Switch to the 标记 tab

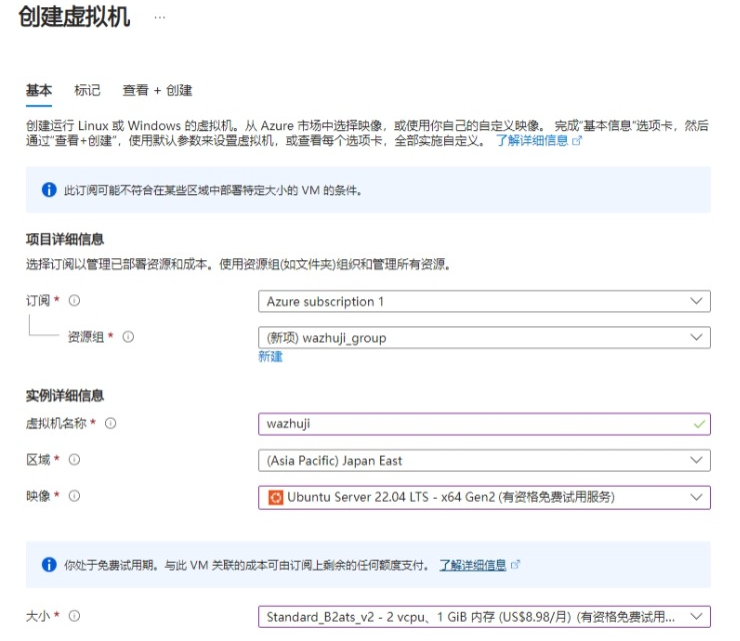tap(87, 90)
